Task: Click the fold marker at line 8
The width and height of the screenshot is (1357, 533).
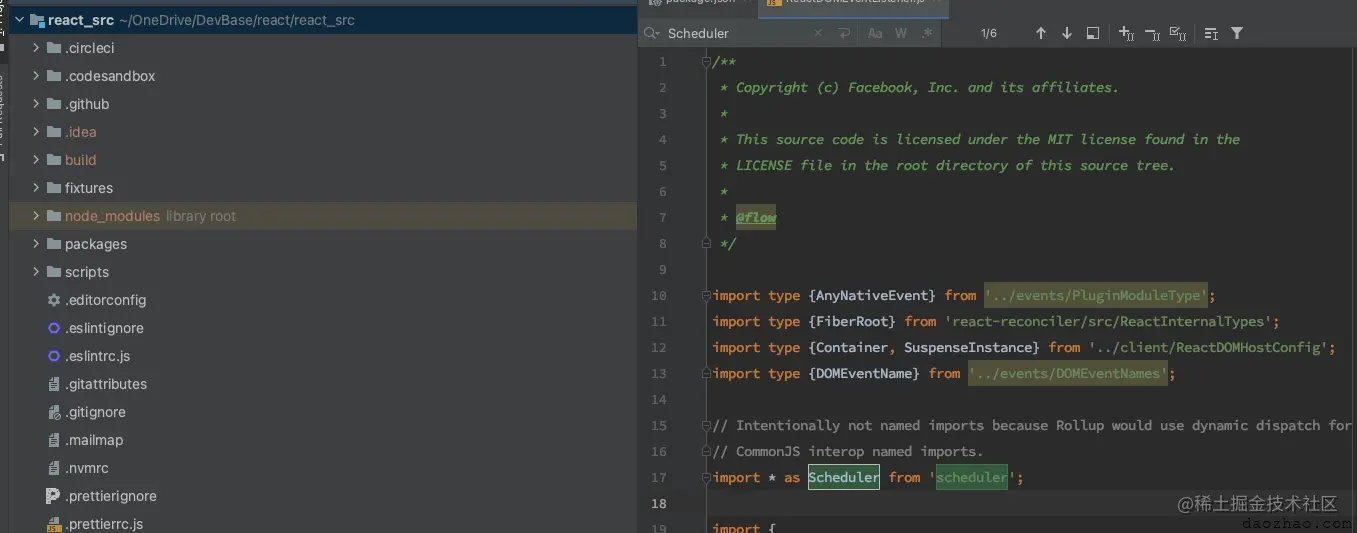Action: pos(706,243)
